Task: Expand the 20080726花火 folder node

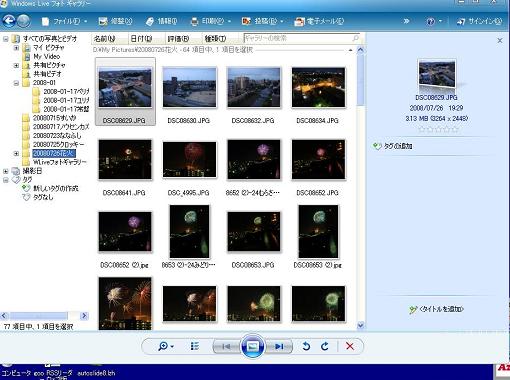Action: tap(16, 153)
